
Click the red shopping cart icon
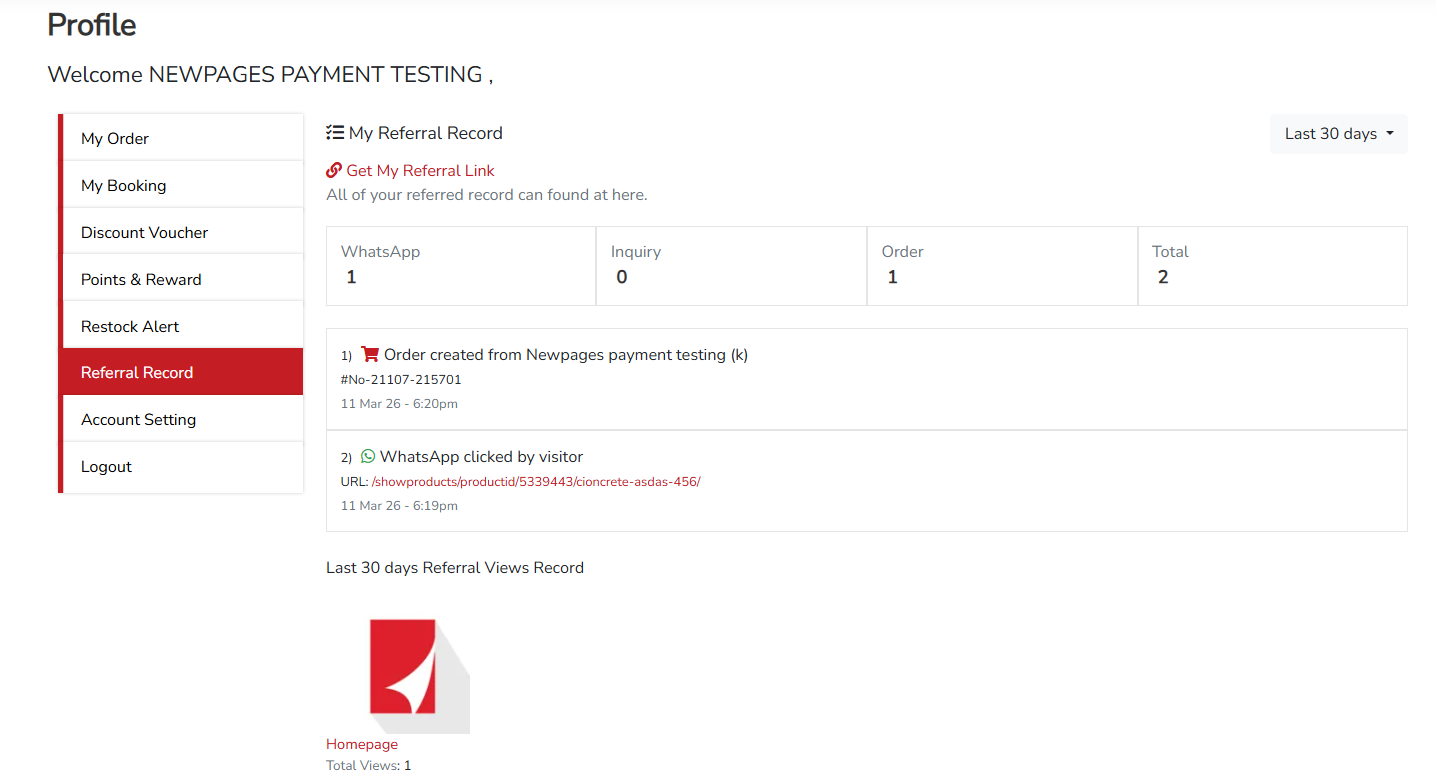pos(370,354)
